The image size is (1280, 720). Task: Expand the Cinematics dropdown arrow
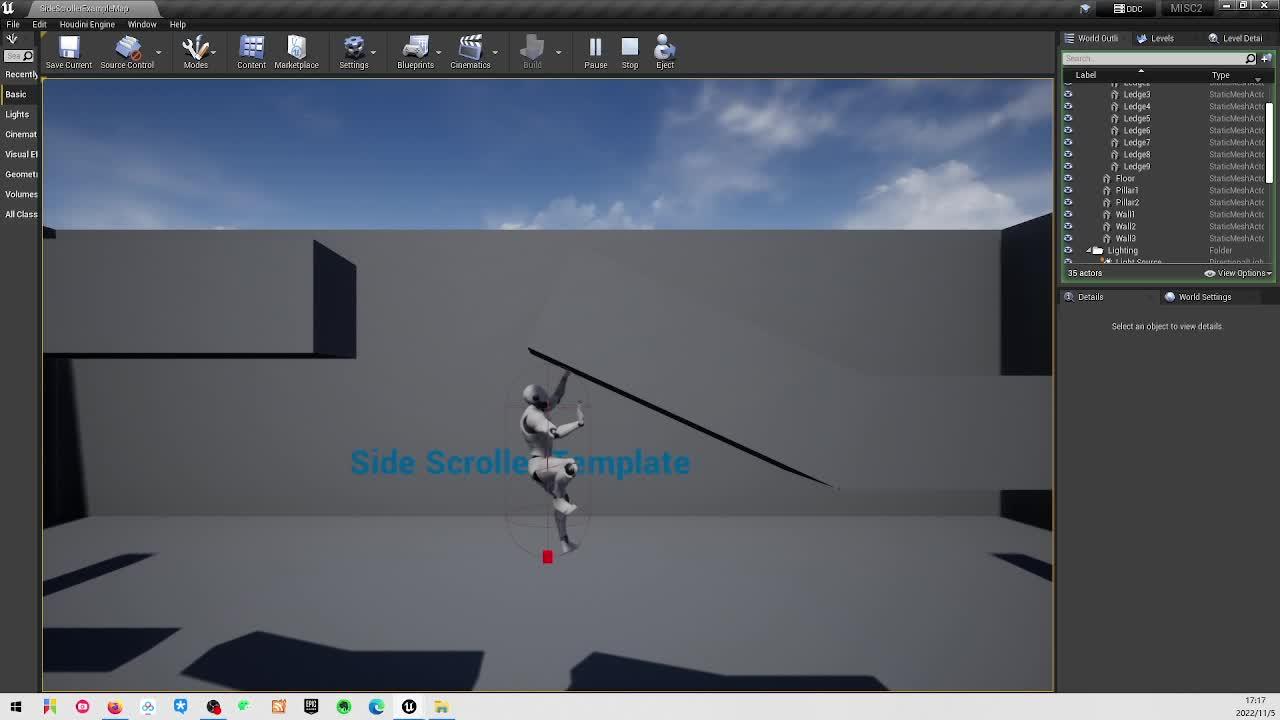tap(495, 52)
